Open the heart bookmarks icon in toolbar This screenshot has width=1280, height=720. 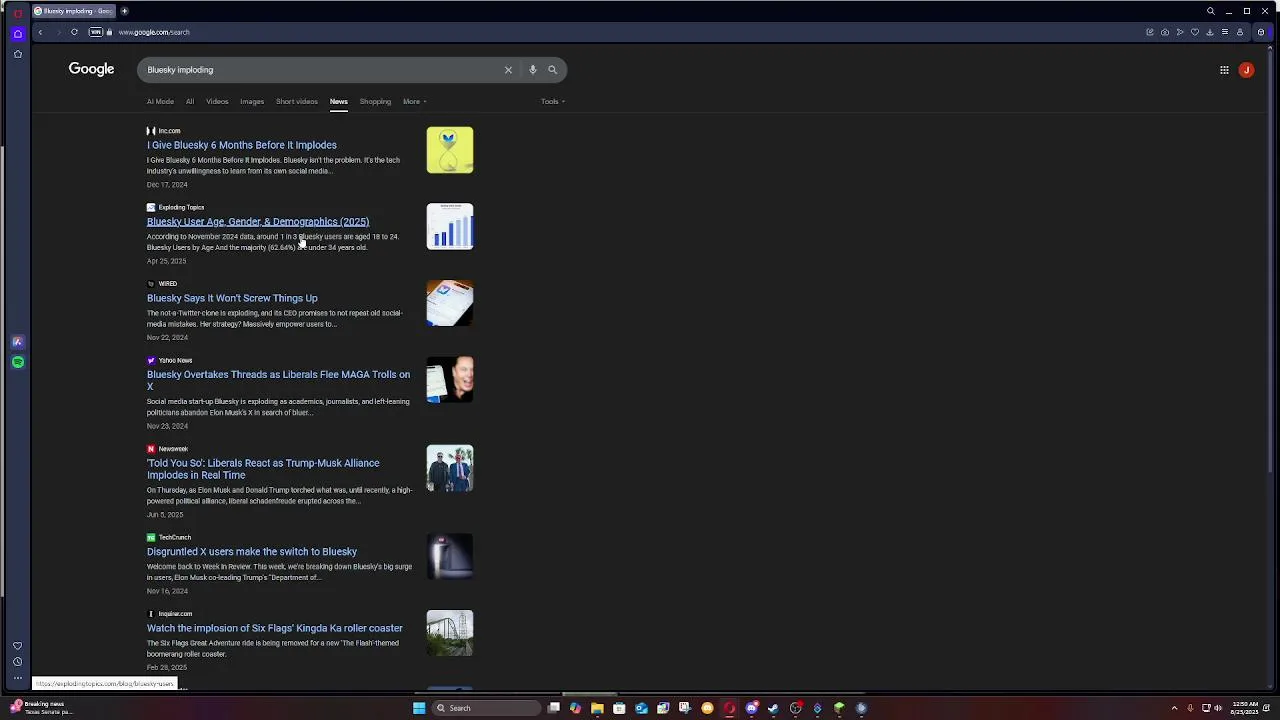coord(1194,32)
